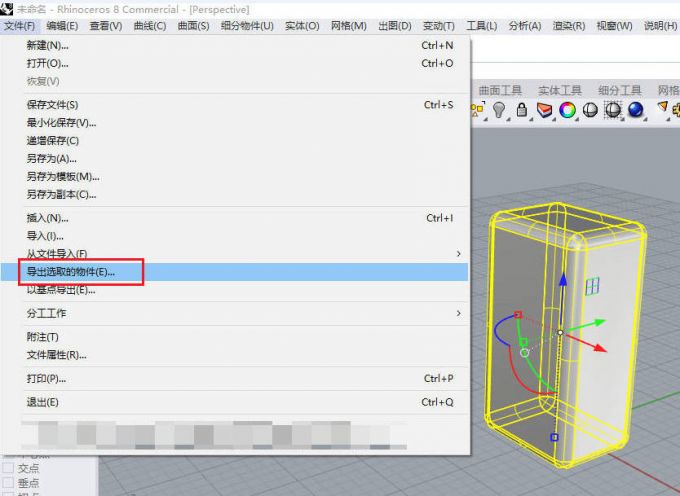Switch to the 细分工具 toolbar tab
Screen dimensions: 680x496
click(619, 90)
